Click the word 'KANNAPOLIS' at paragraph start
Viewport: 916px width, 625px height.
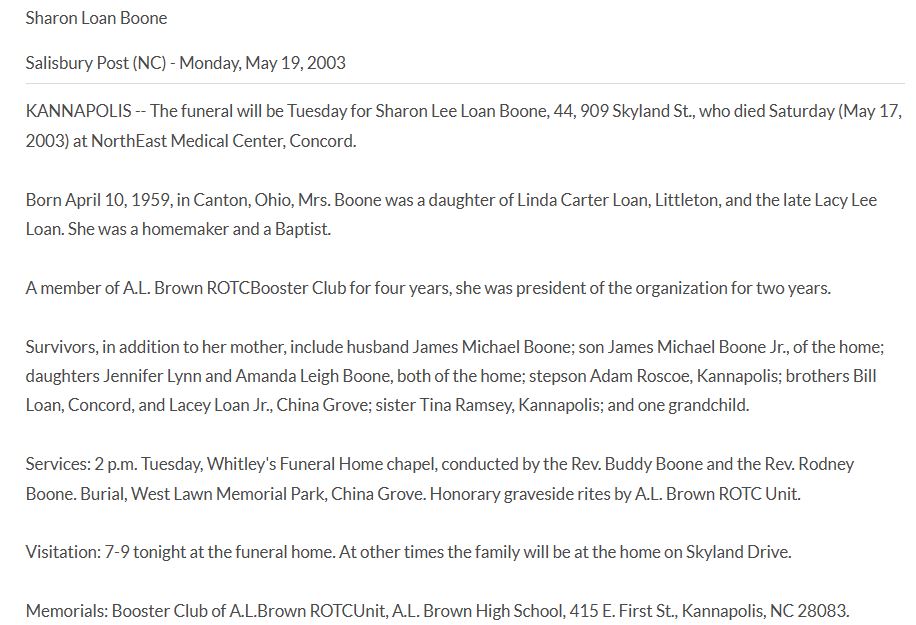(78, 111)
